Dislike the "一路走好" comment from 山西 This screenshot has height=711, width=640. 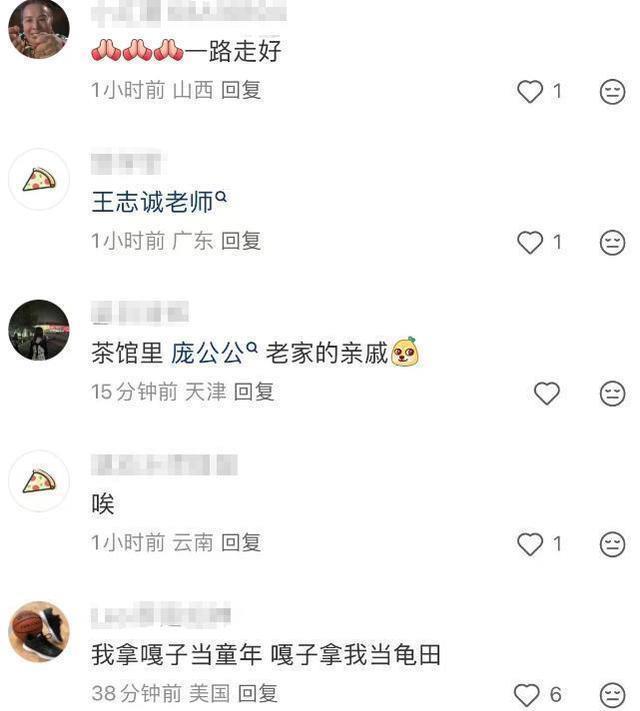[612, 92]
